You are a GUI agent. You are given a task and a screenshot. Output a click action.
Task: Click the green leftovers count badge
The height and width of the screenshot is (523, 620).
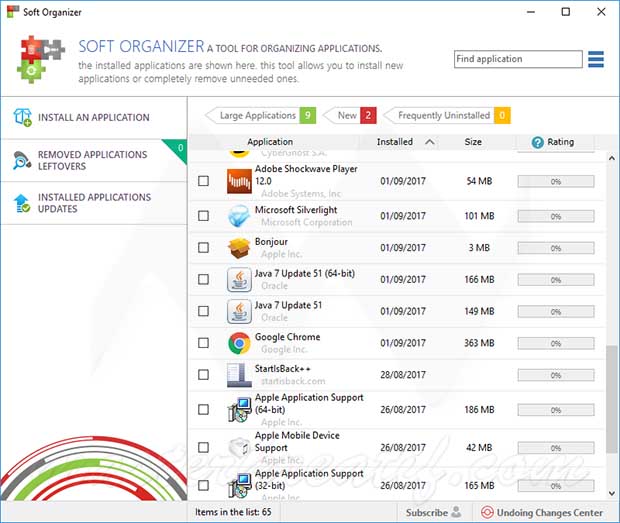click(x=179, y=149)
